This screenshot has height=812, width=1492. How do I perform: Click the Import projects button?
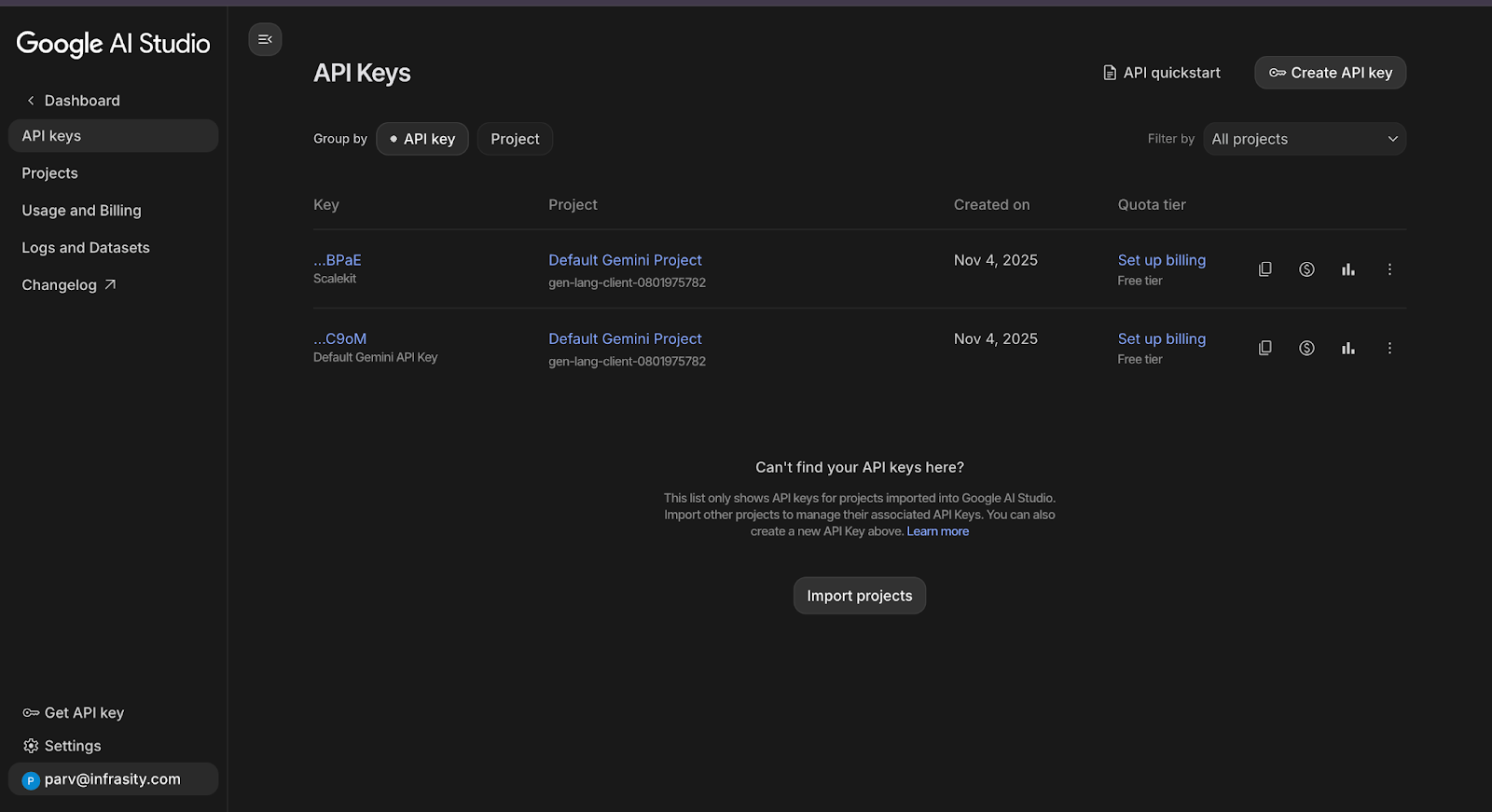859,596
